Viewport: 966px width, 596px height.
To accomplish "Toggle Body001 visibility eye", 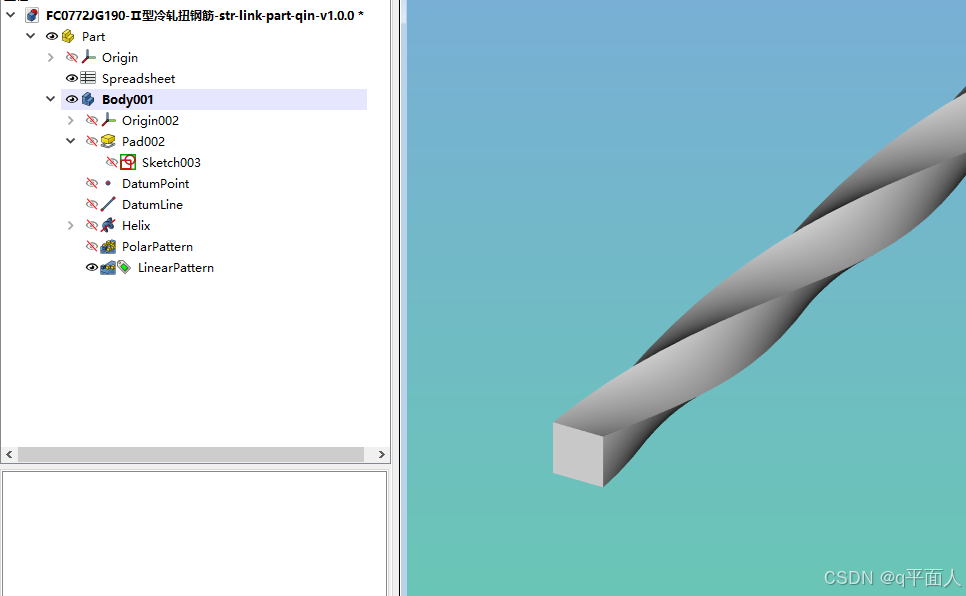I will point(71,99).
